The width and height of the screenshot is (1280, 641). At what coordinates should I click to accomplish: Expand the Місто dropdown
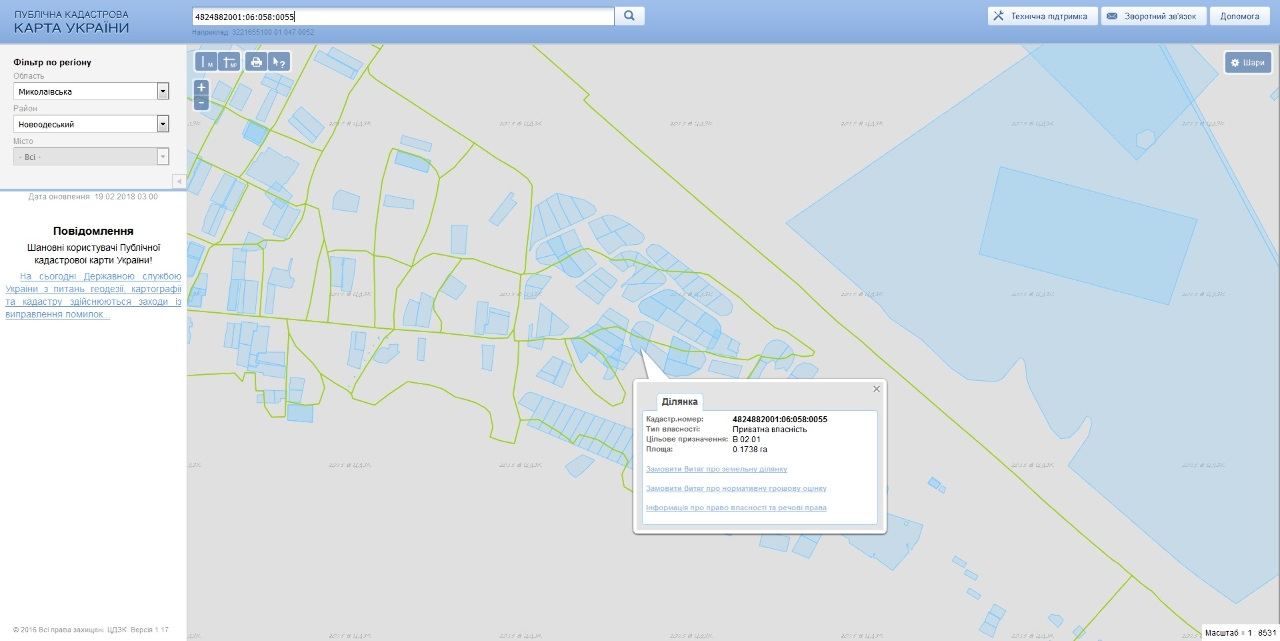162,157
